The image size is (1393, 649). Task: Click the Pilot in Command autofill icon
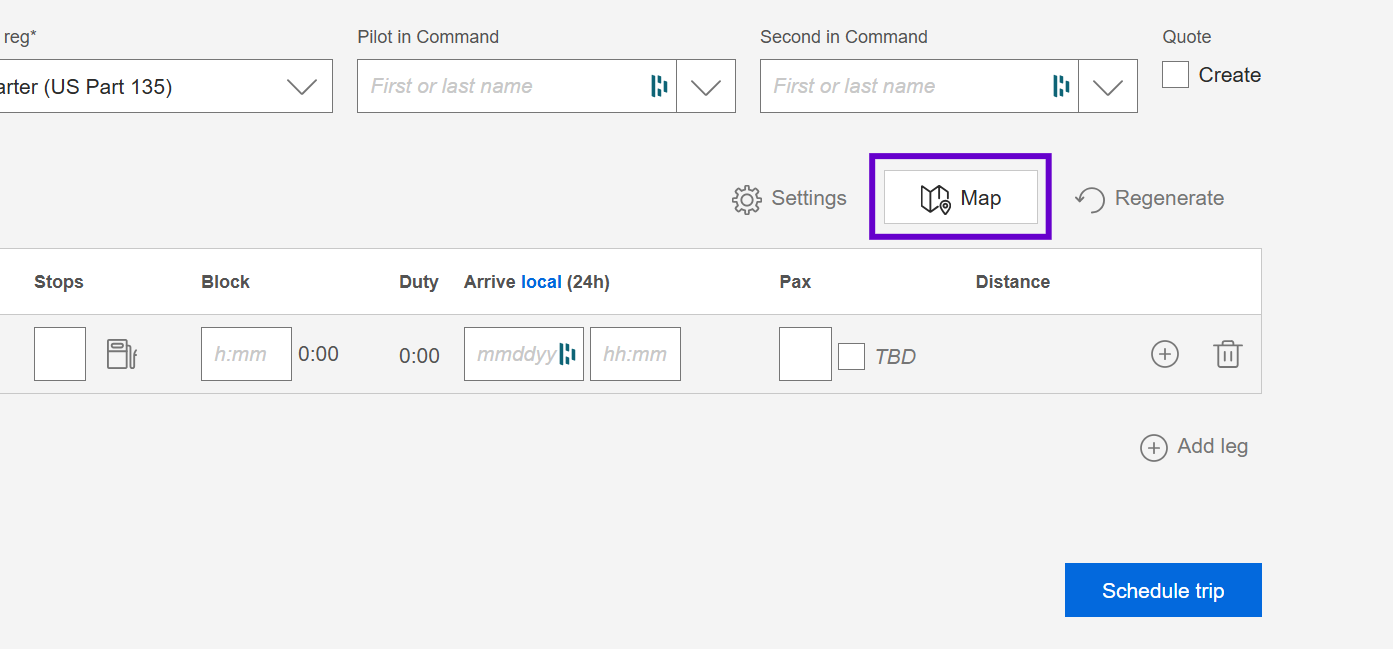coord(659,86)
